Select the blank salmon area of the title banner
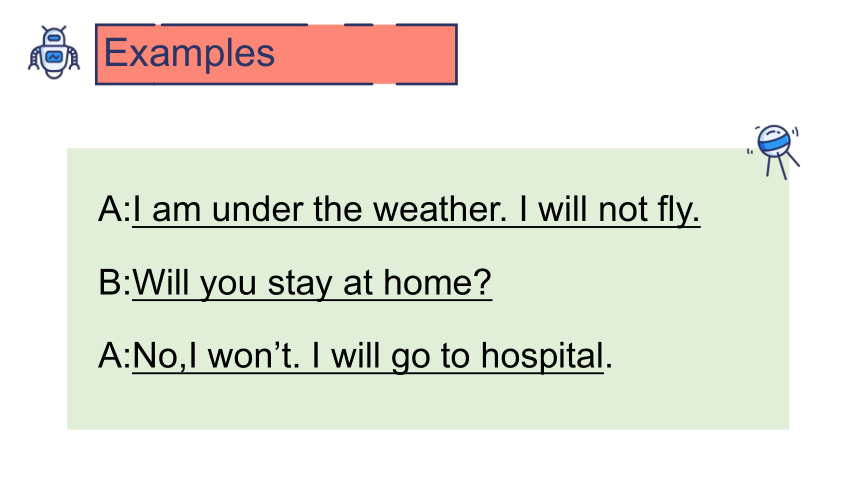Viewport: 860px width, 484px height. coord(365,54)
